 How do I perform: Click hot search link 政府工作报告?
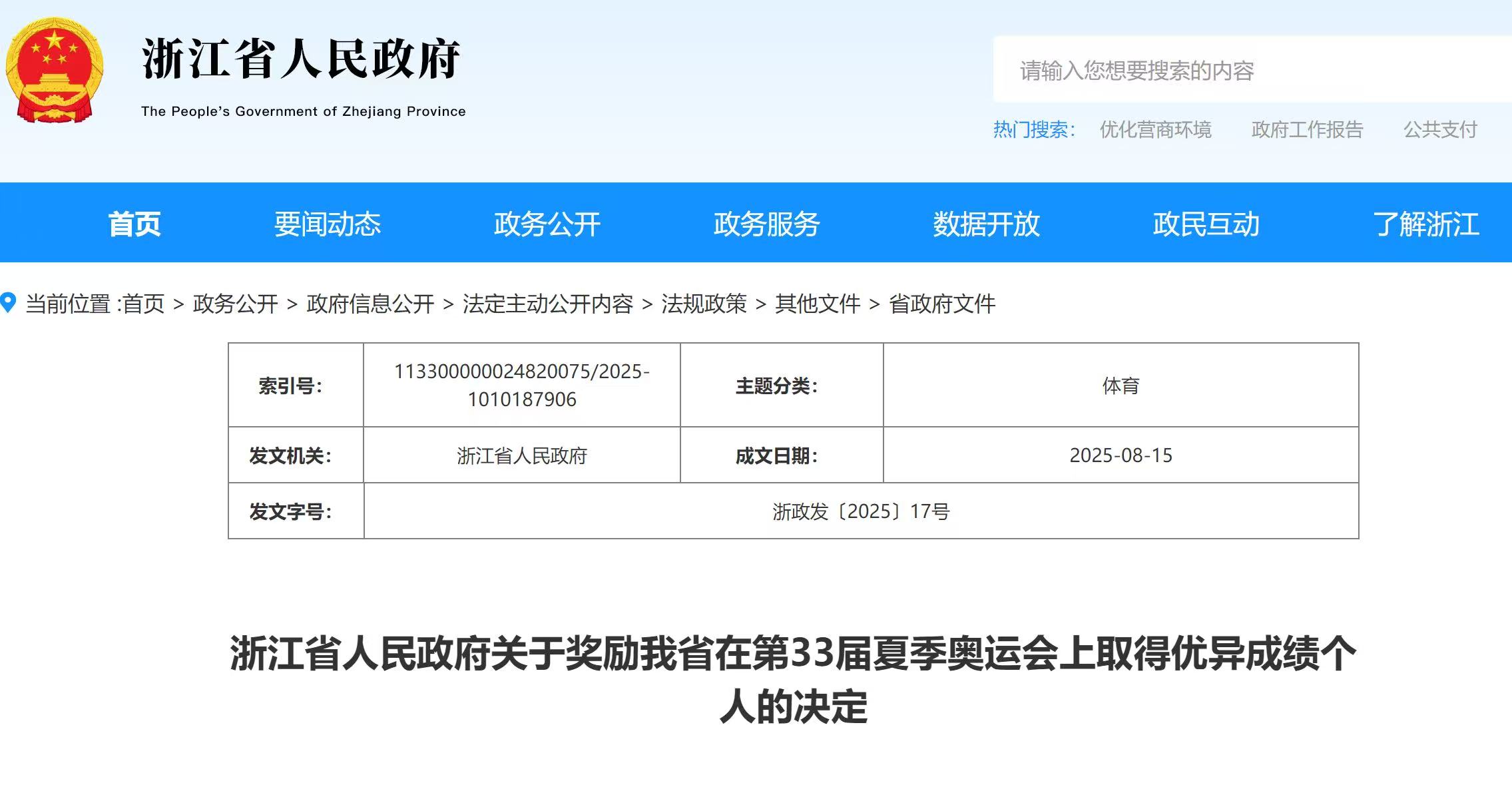(1307, 129)
